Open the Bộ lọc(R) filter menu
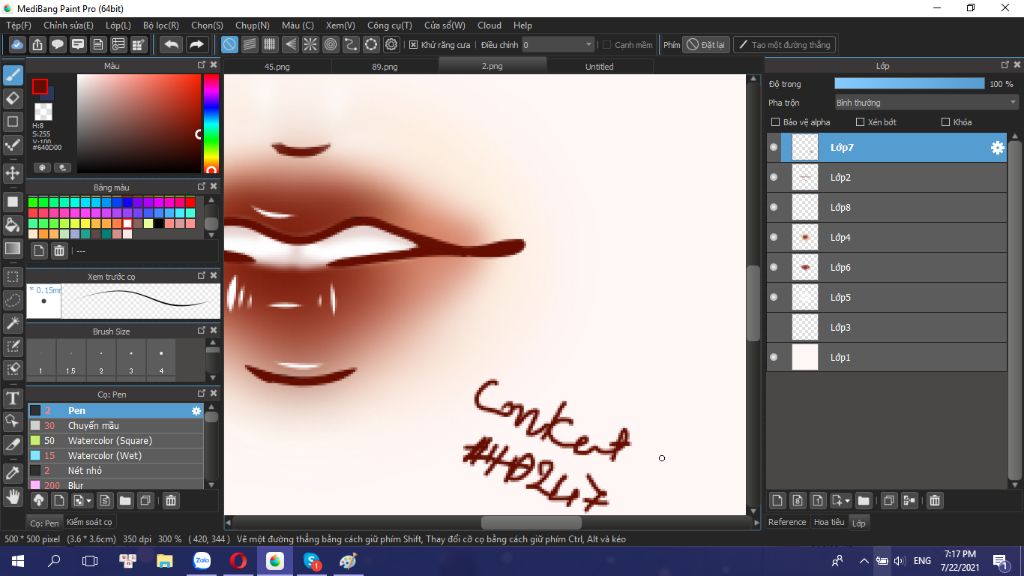This screenshot has width=1024, height=576. [x=161, y=25]
